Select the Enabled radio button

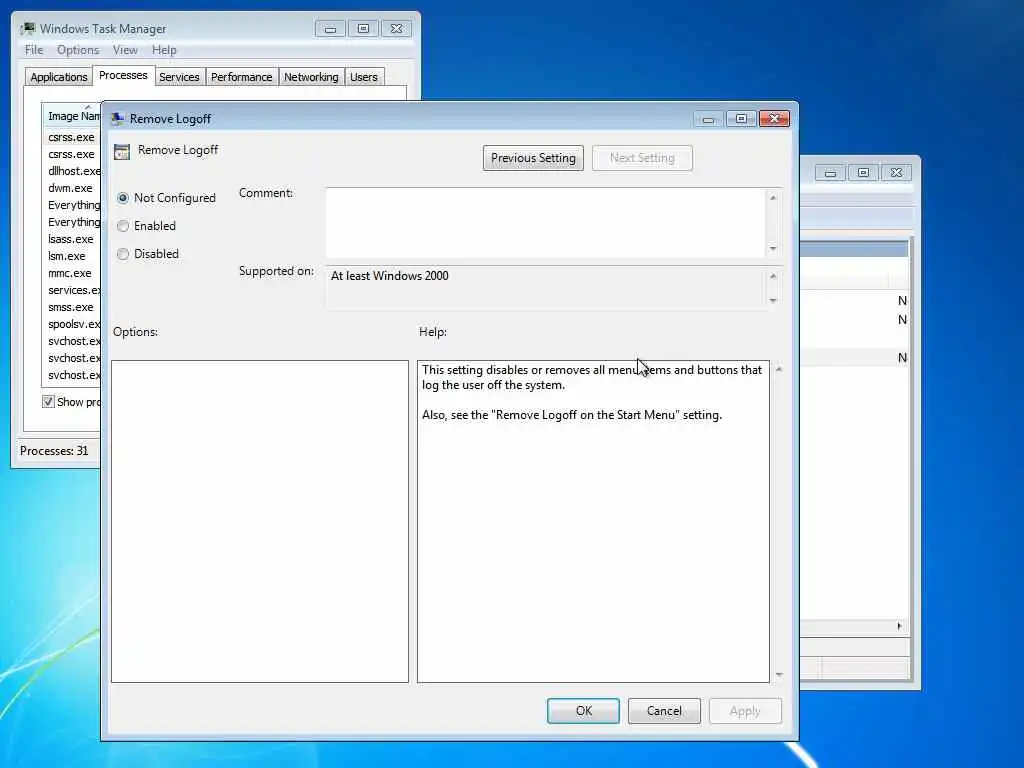tap(123, 226)
